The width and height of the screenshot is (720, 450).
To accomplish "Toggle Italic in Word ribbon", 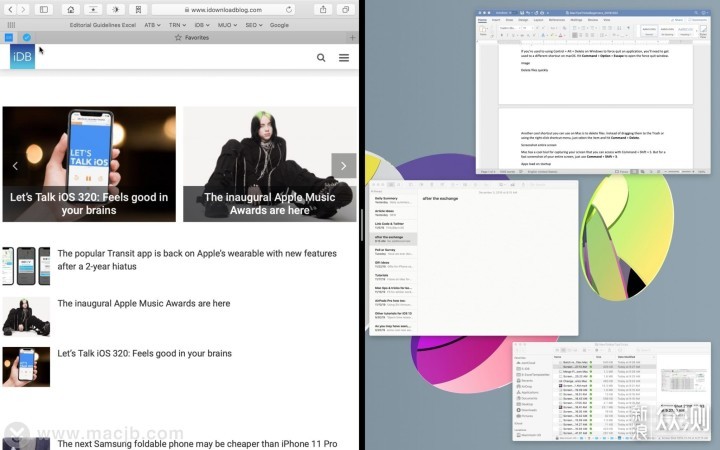I will coord(507,35).
